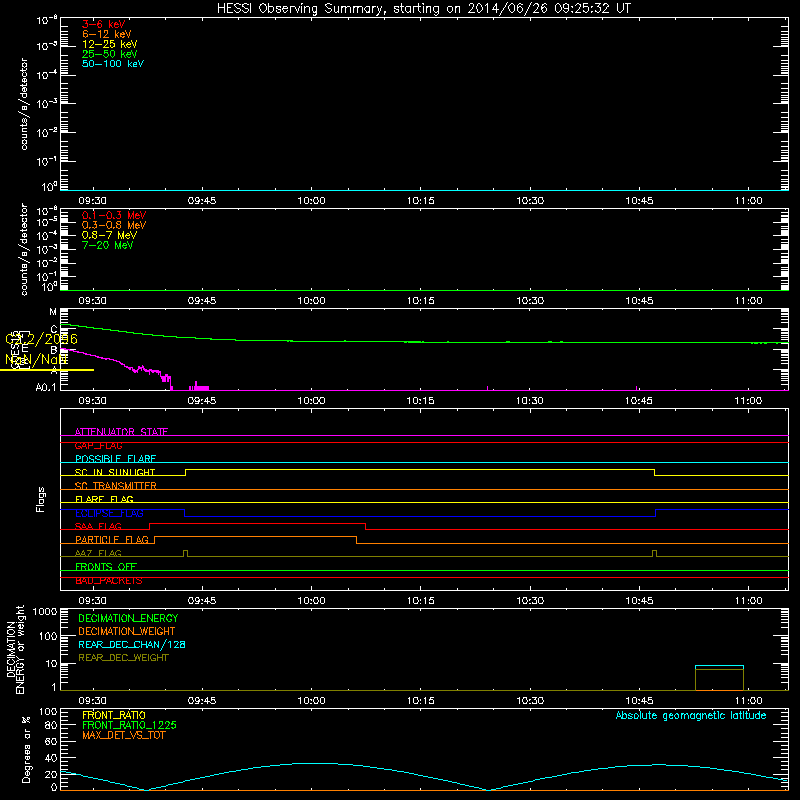Select the REAR_DEC_WEIGHT legend label
The width and height of the screenshot is (800, 800).
click(123, 658)
